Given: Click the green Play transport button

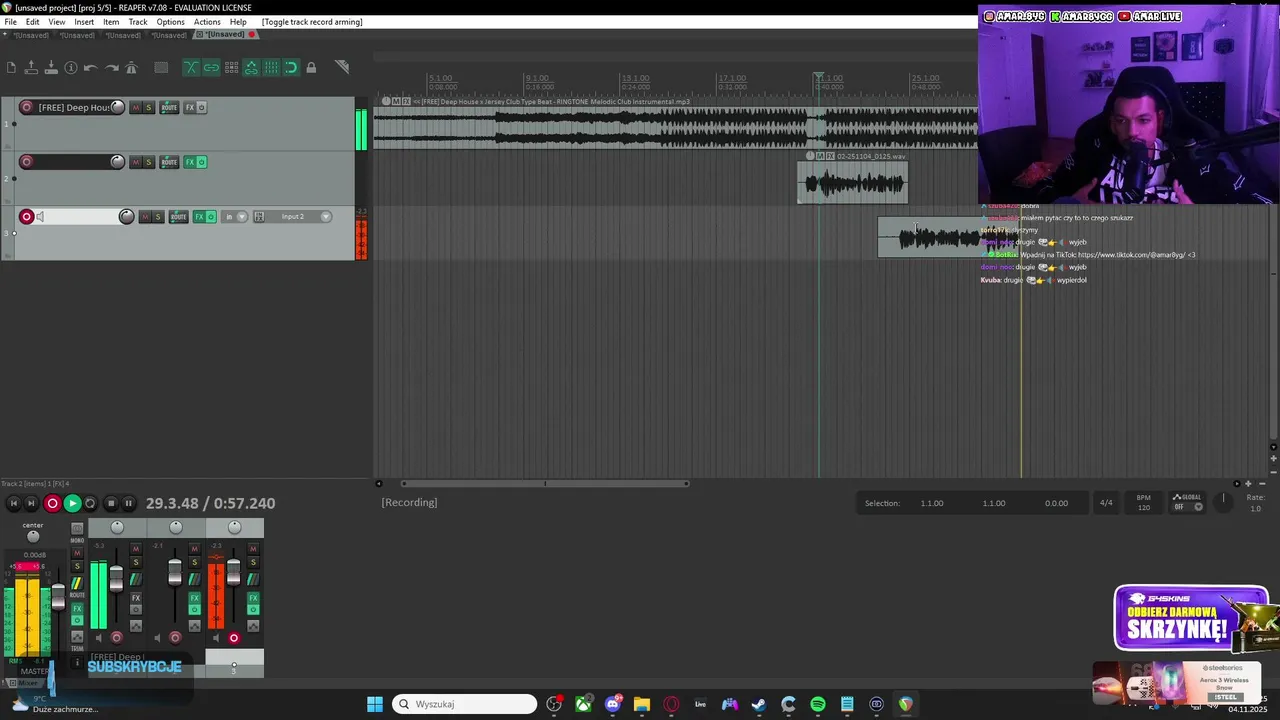Looking at the screenshot, I should (x=72, y=504).
